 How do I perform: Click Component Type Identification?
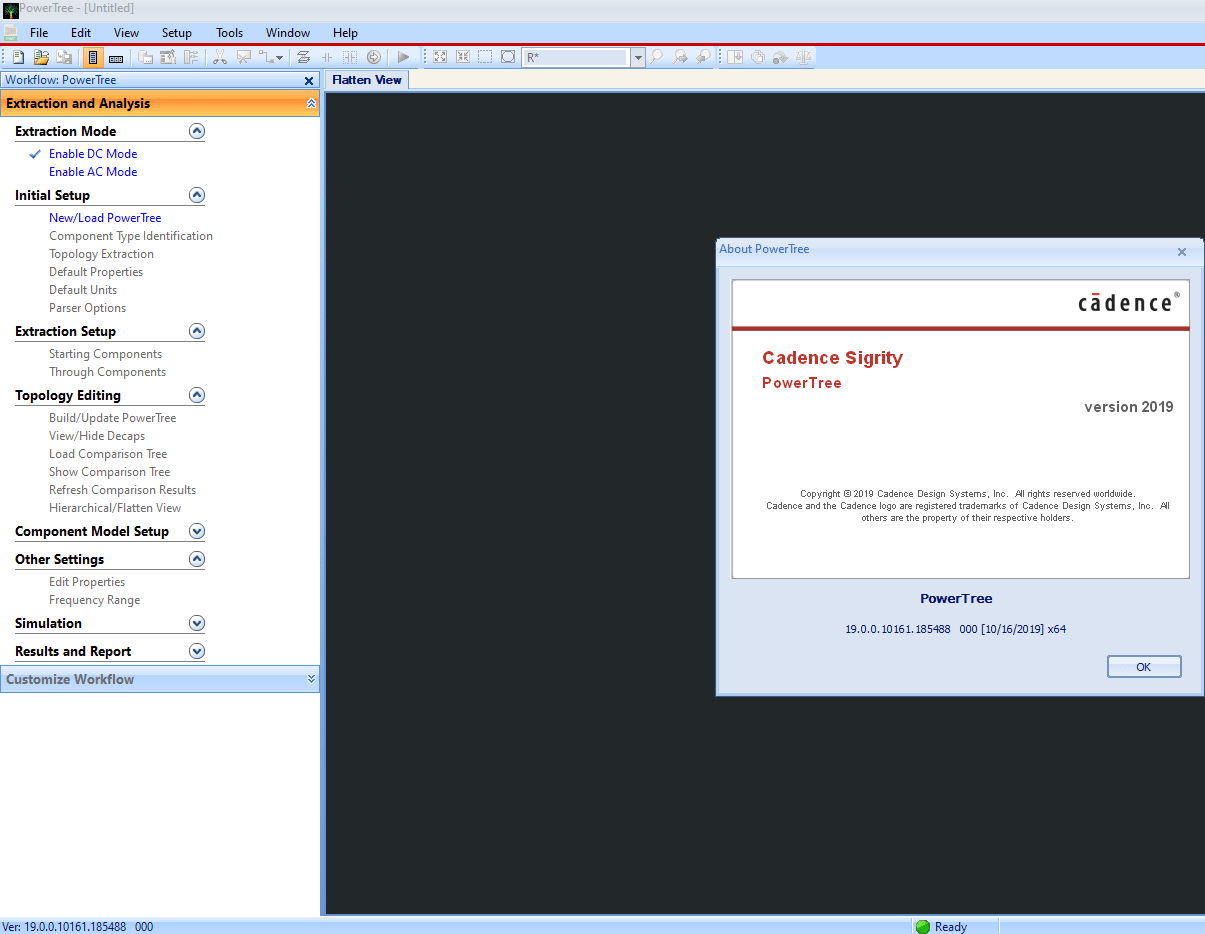pyautogui.click(x=131, y=236)
